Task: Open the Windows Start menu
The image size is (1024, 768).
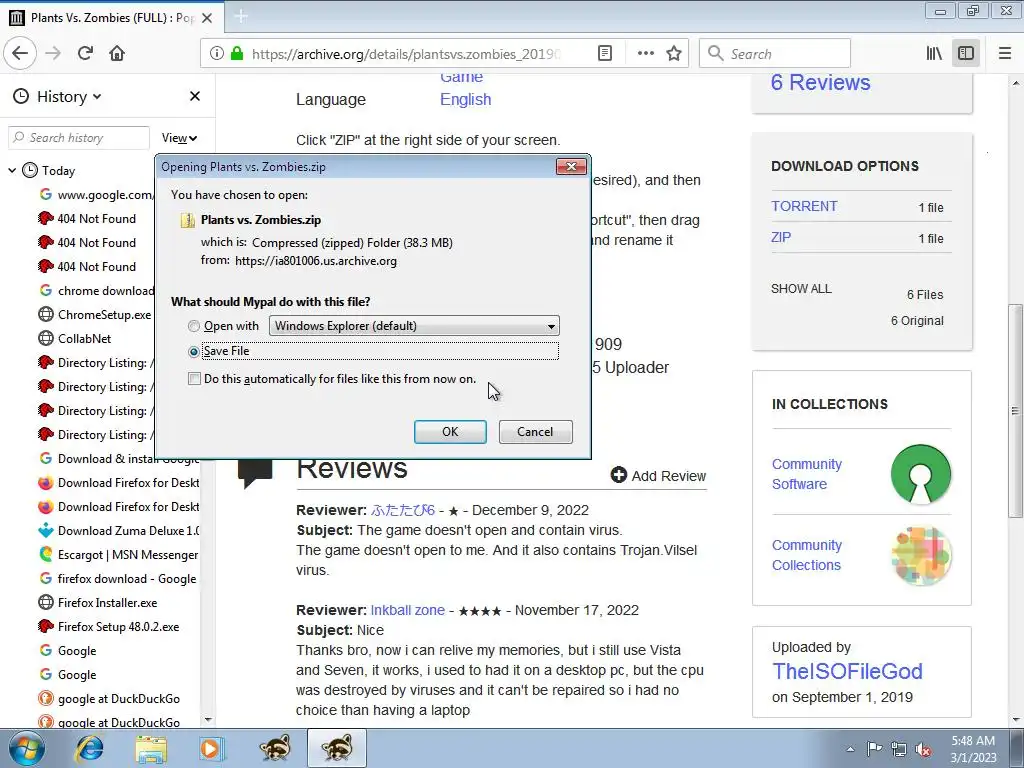Action: coord(26,748)
